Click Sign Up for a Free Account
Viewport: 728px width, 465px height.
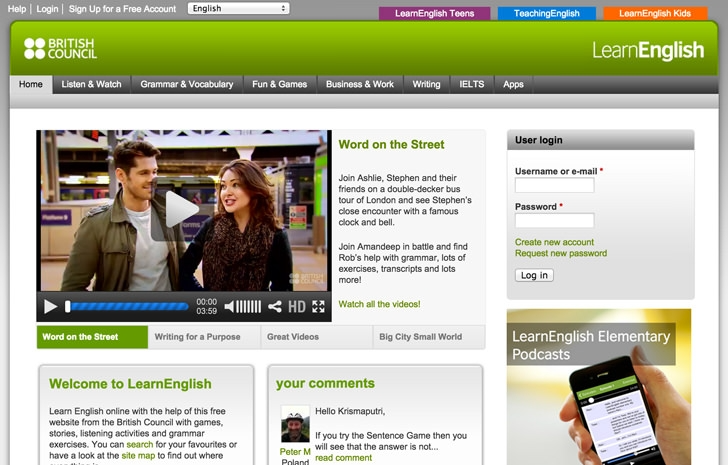(122, 9)
